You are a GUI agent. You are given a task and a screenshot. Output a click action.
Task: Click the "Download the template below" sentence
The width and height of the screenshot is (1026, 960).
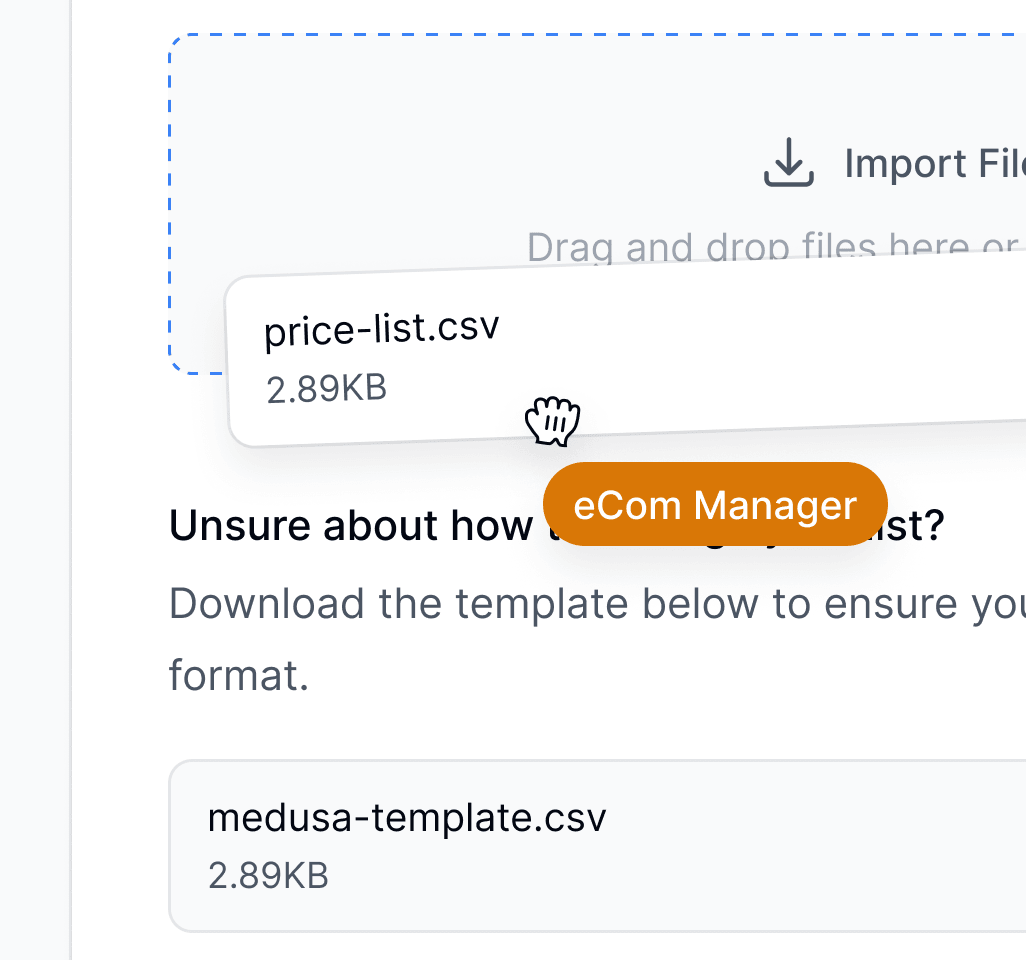tap(597, 603)
